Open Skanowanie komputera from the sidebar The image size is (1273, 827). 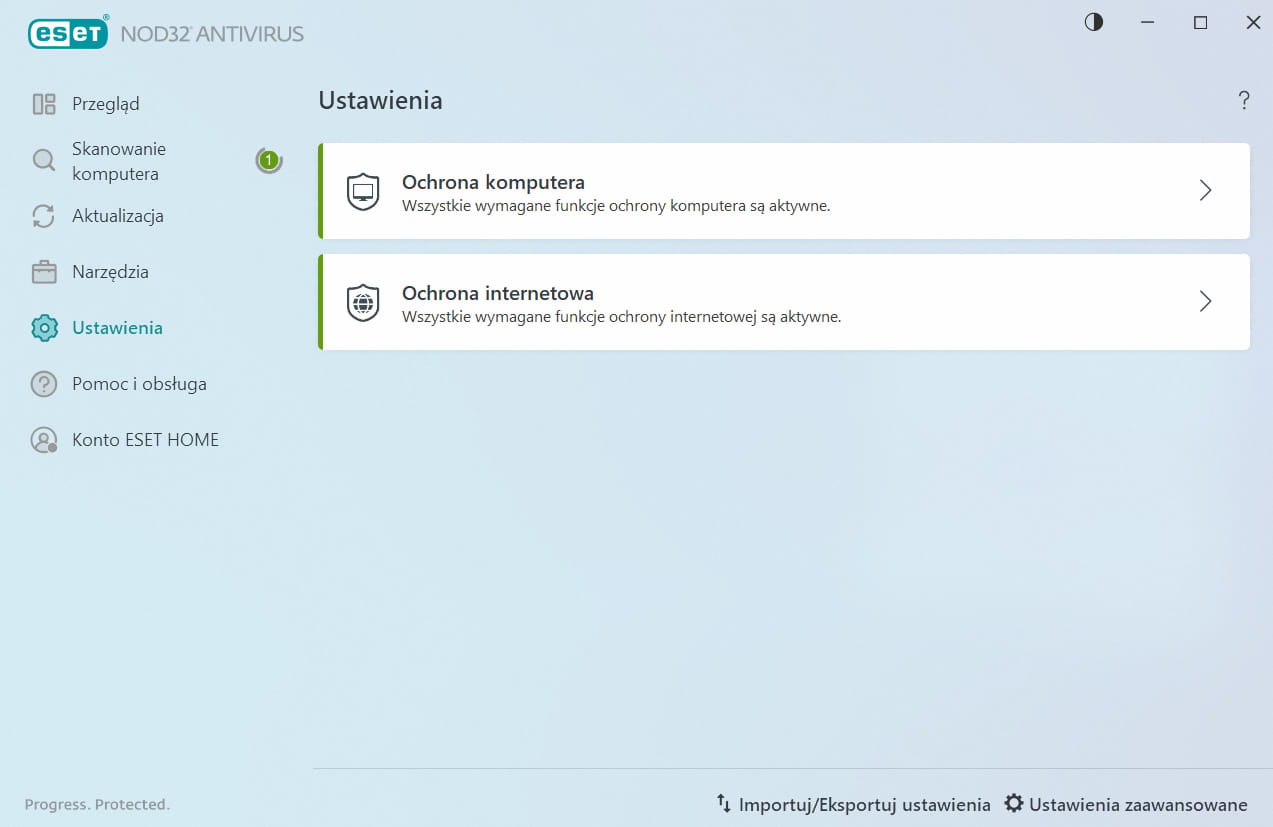click(x=118, y=161)
